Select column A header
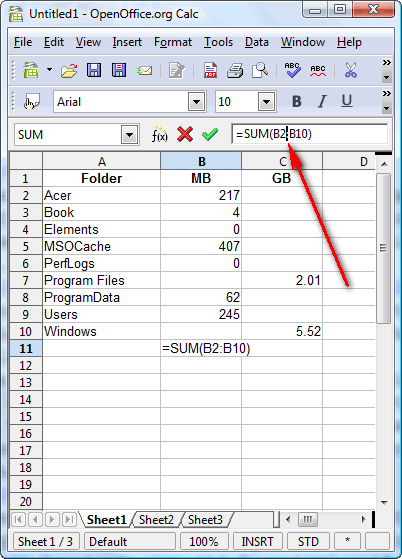The image size is (402, 559). coord(102,161)
